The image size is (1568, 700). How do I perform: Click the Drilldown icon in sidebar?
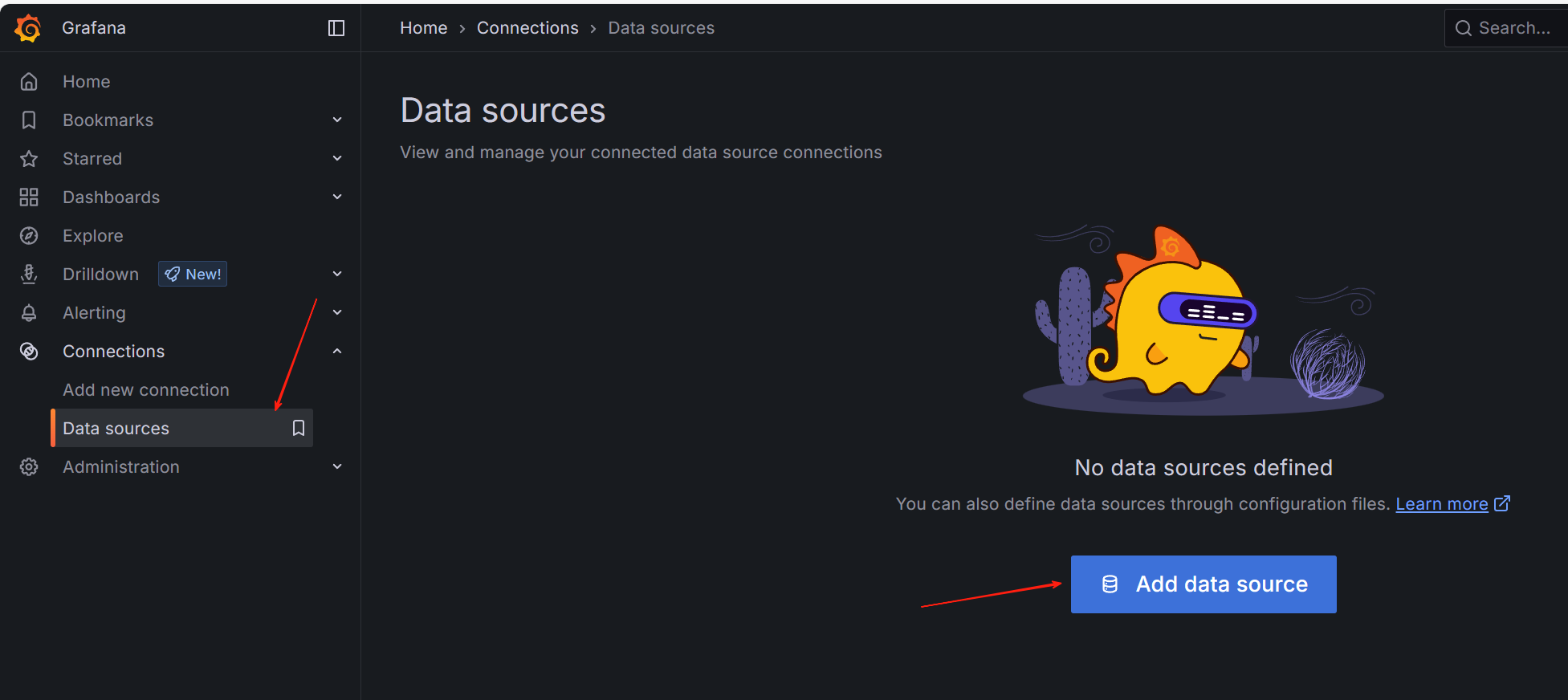tap(29, 275)
